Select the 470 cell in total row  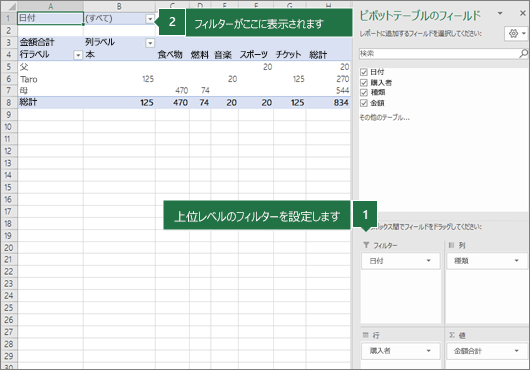[x=172, y=102]
